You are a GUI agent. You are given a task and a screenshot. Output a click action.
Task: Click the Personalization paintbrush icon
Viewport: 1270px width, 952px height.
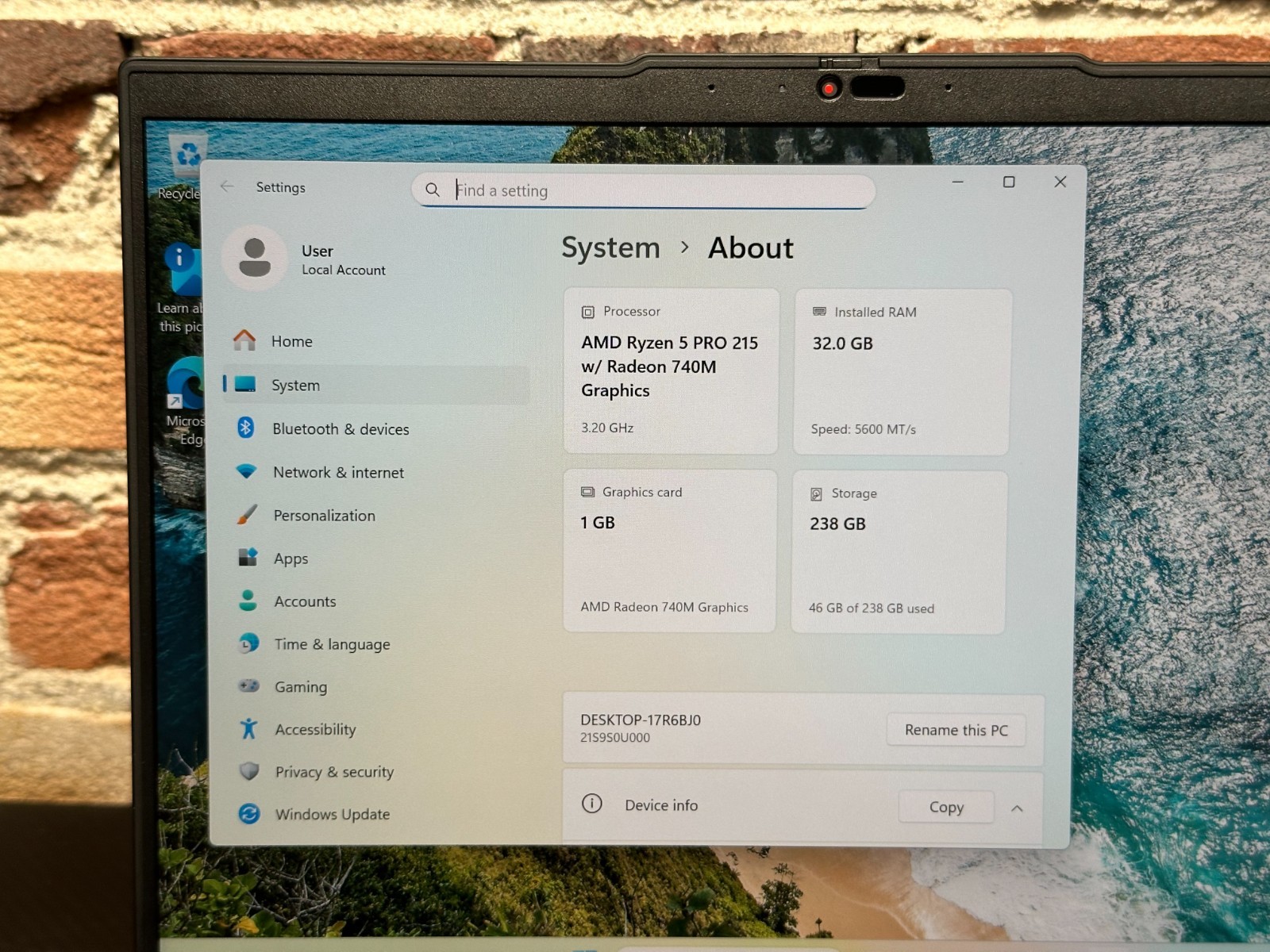(x=247, y=514)
